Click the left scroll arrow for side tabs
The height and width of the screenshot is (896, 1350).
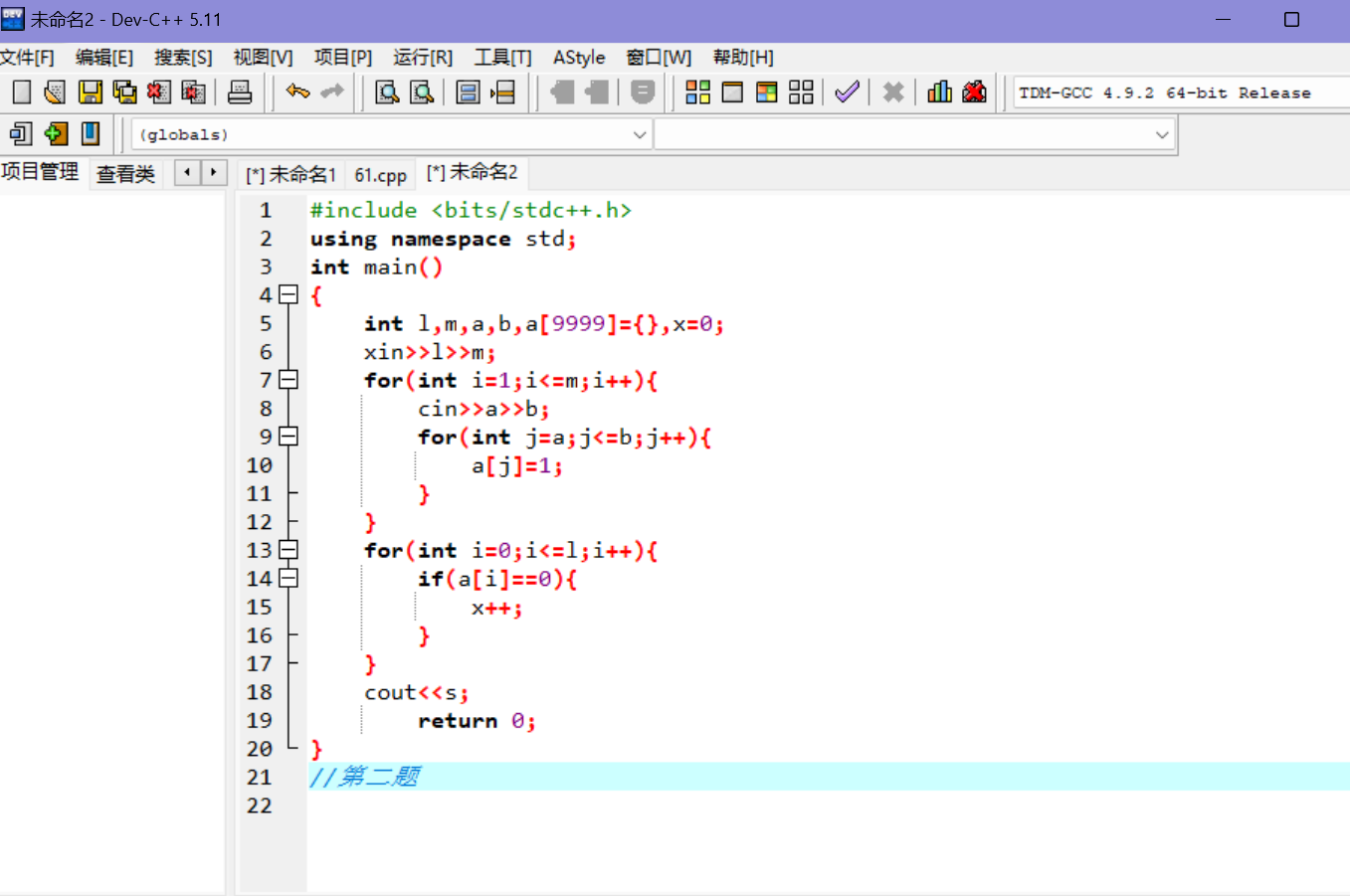click(187, 173)
